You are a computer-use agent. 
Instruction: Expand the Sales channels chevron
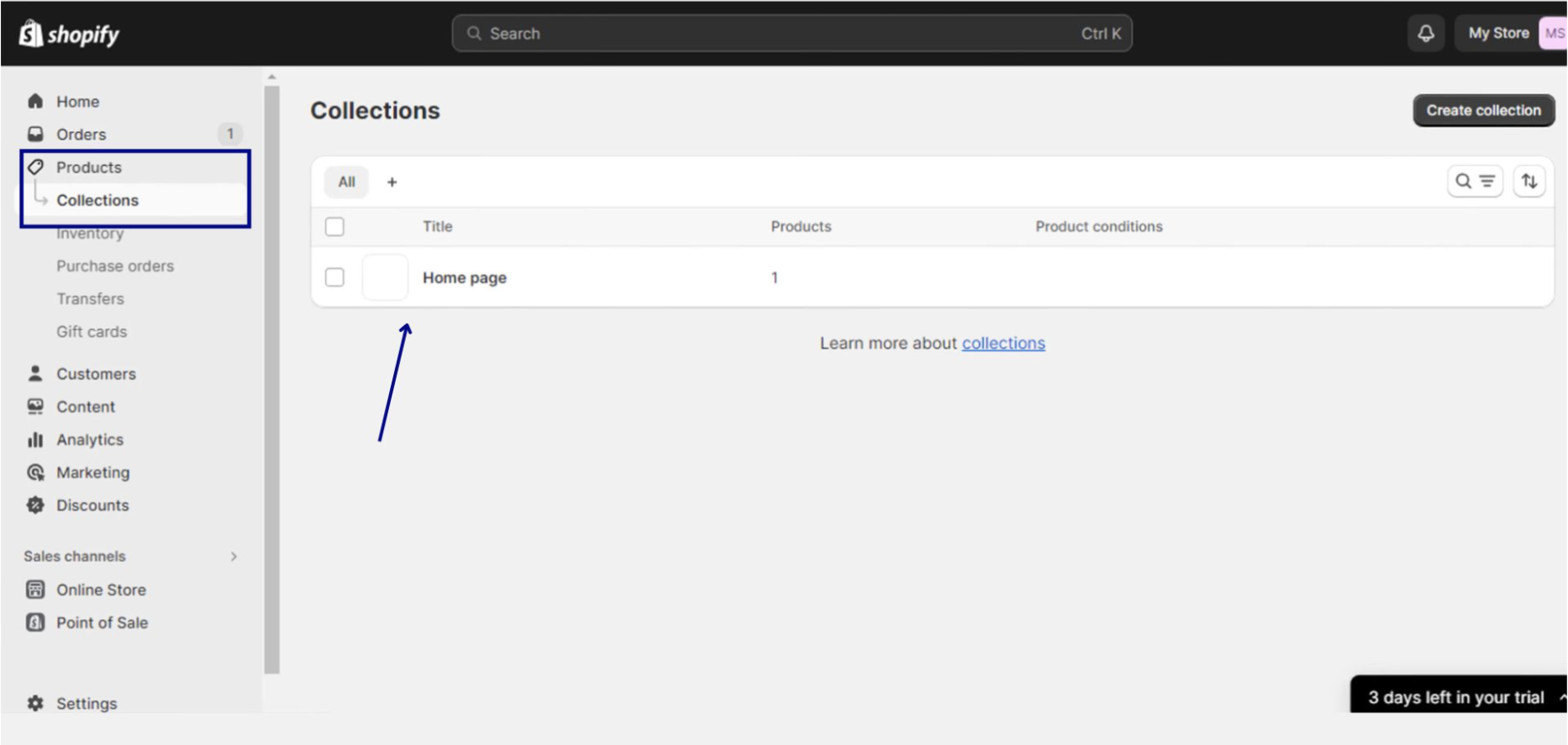(234, 557)
